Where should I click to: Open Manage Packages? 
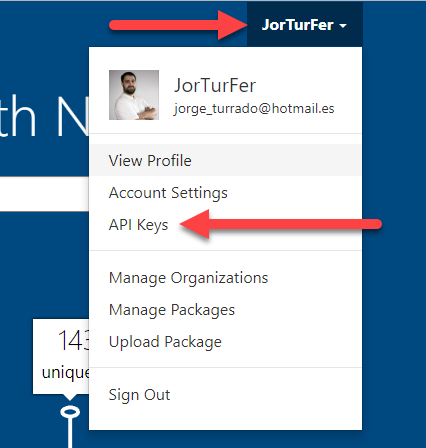226,310
